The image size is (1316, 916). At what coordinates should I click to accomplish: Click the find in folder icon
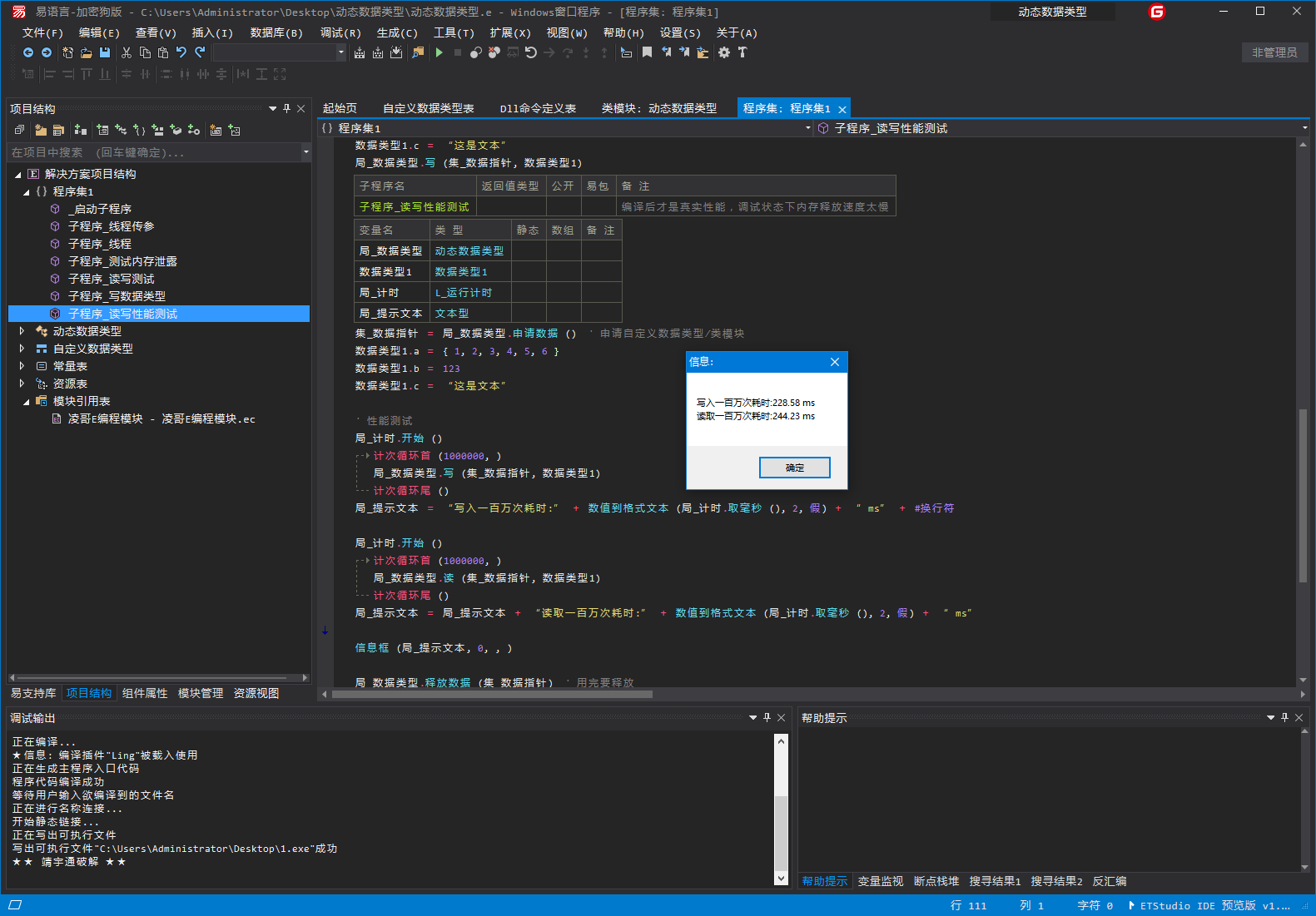418,52
